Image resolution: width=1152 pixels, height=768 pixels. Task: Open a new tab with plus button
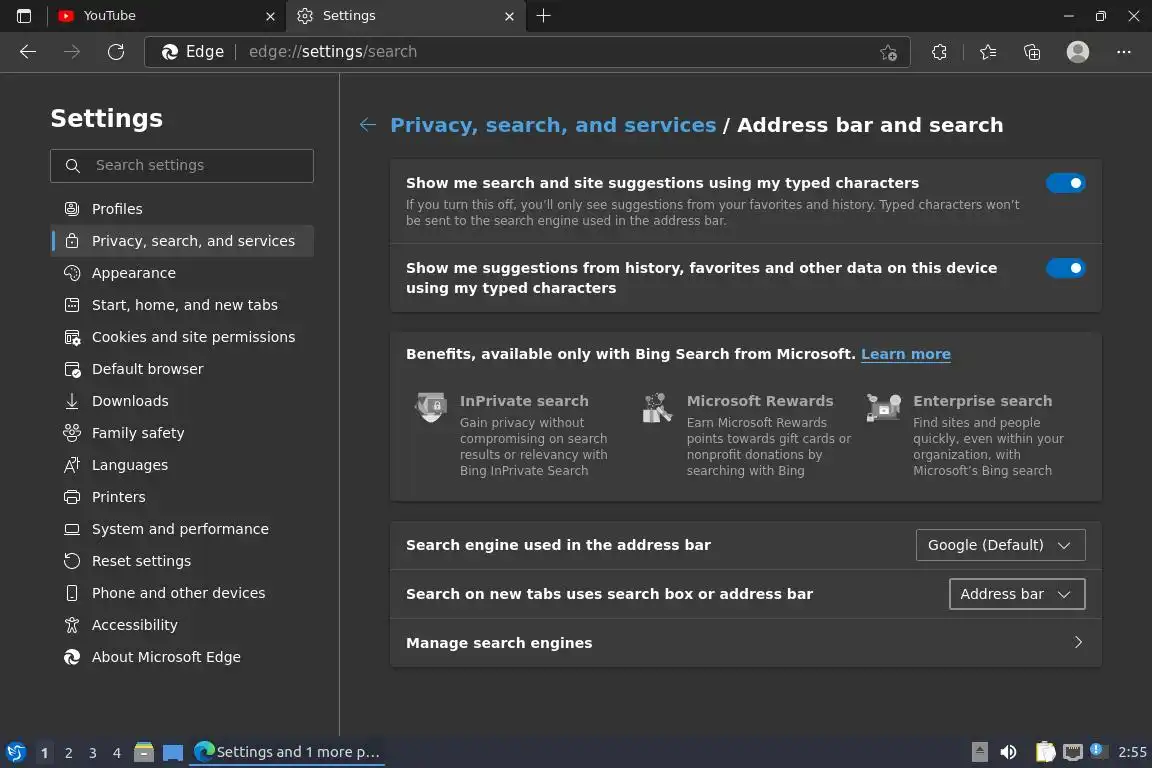click(543, 15)
